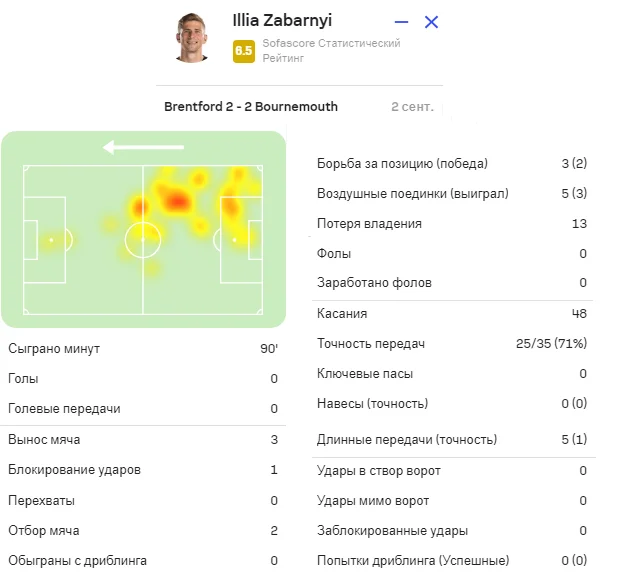Click the red hotspot on the heatmap
Screen dimensions: 622x582
point(177,201)
